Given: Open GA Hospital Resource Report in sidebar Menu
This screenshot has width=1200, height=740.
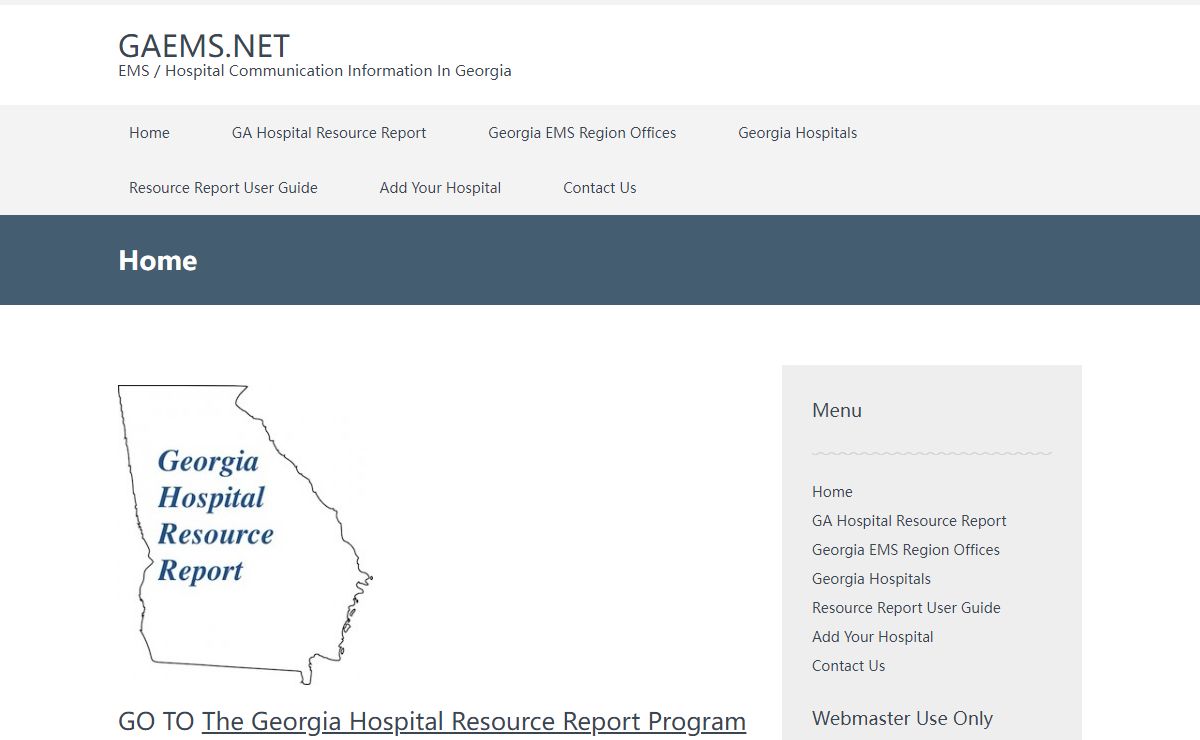Looking at the screenshot, I should (909, 521).
